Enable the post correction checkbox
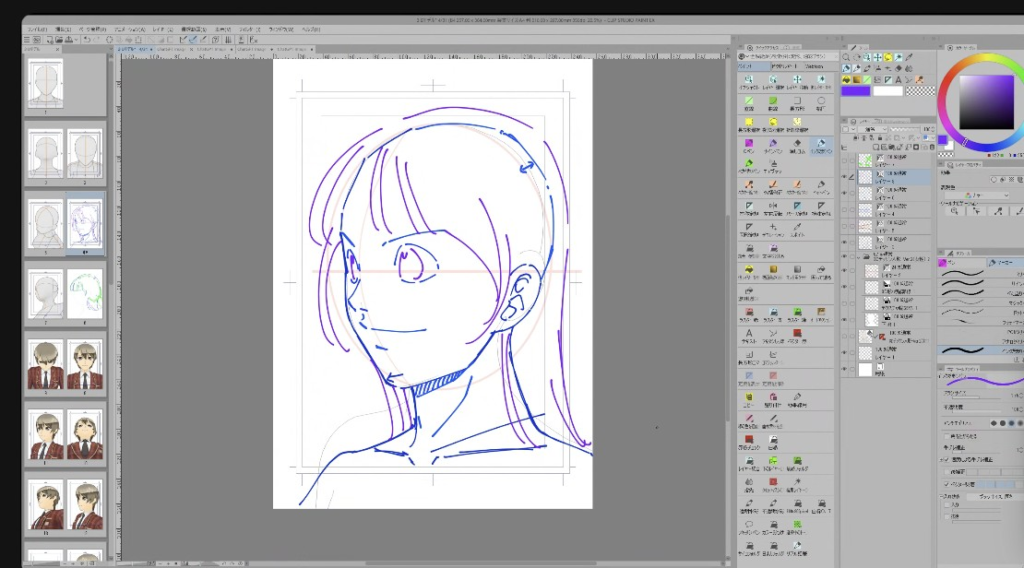The height and width of the screenshot is (568, 1024). pos(947,471)
